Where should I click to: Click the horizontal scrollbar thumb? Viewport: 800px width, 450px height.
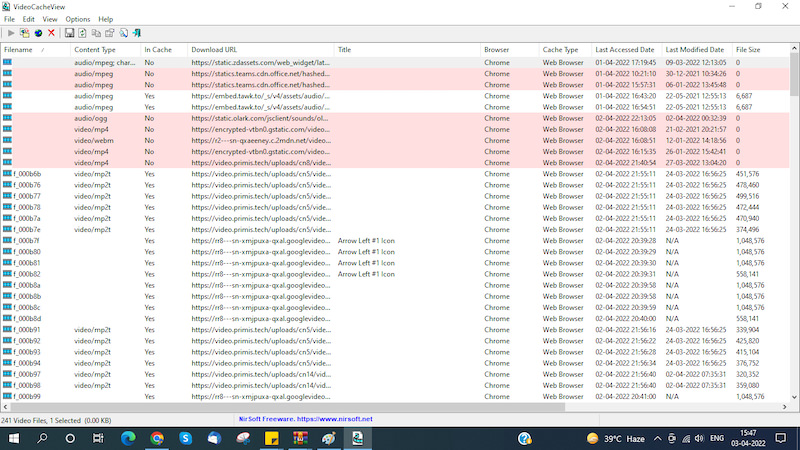coord(288,407)
